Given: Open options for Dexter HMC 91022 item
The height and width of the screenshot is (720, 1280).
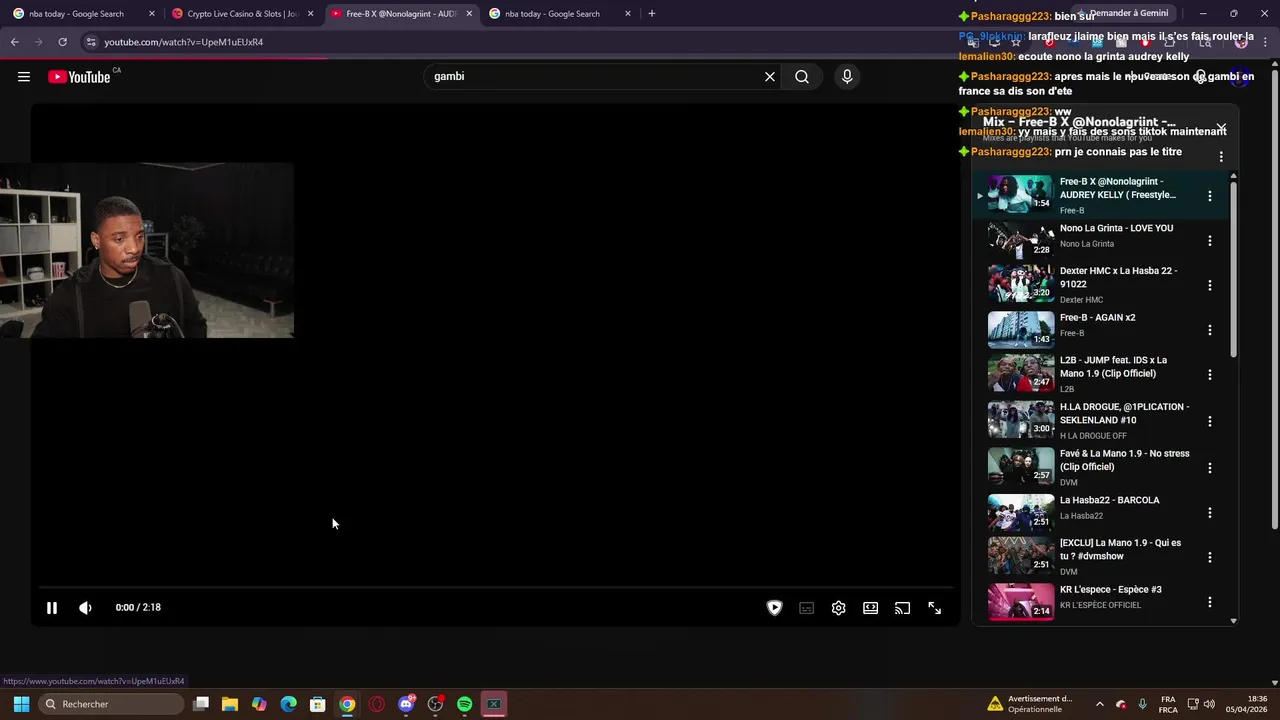Looking at the screenshot, I should click(x=1209, y=285).
